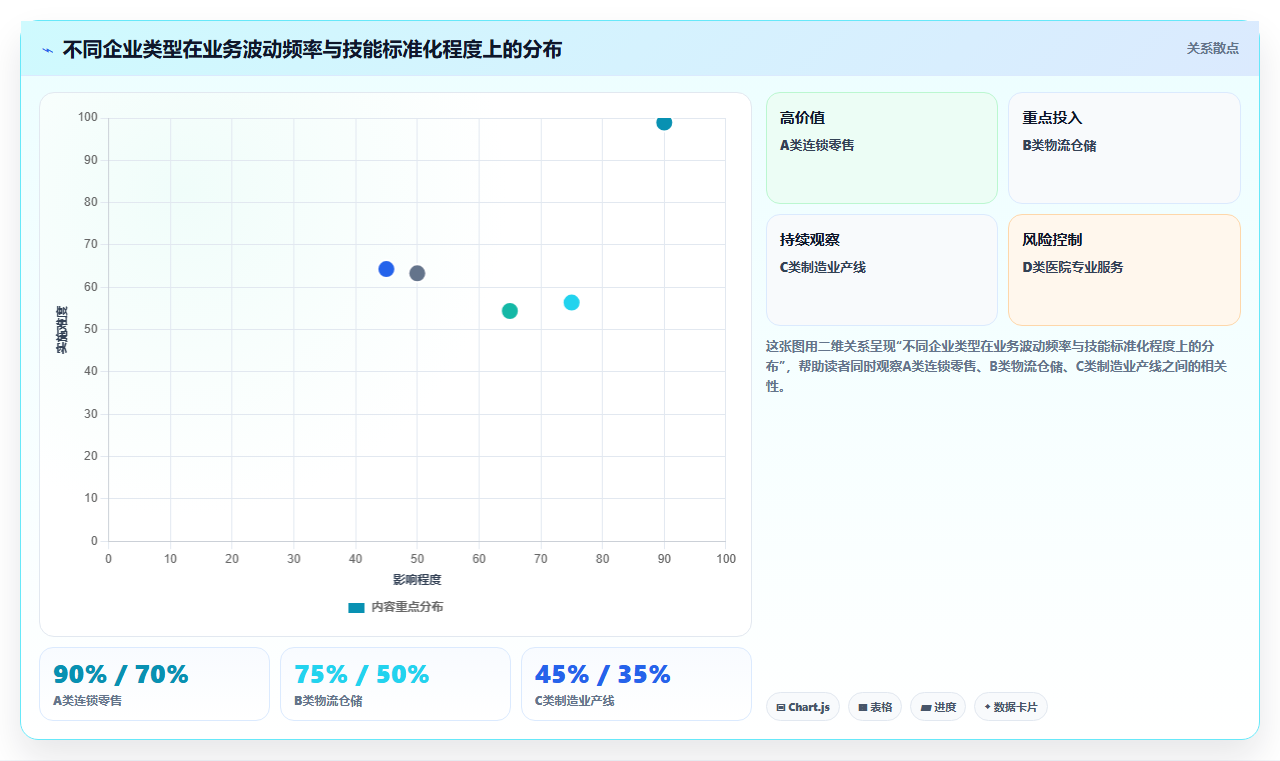Click the B类物流仓储 text in 重点投入 card
Screen dimensions: 1280x761
click(1059, 145)
